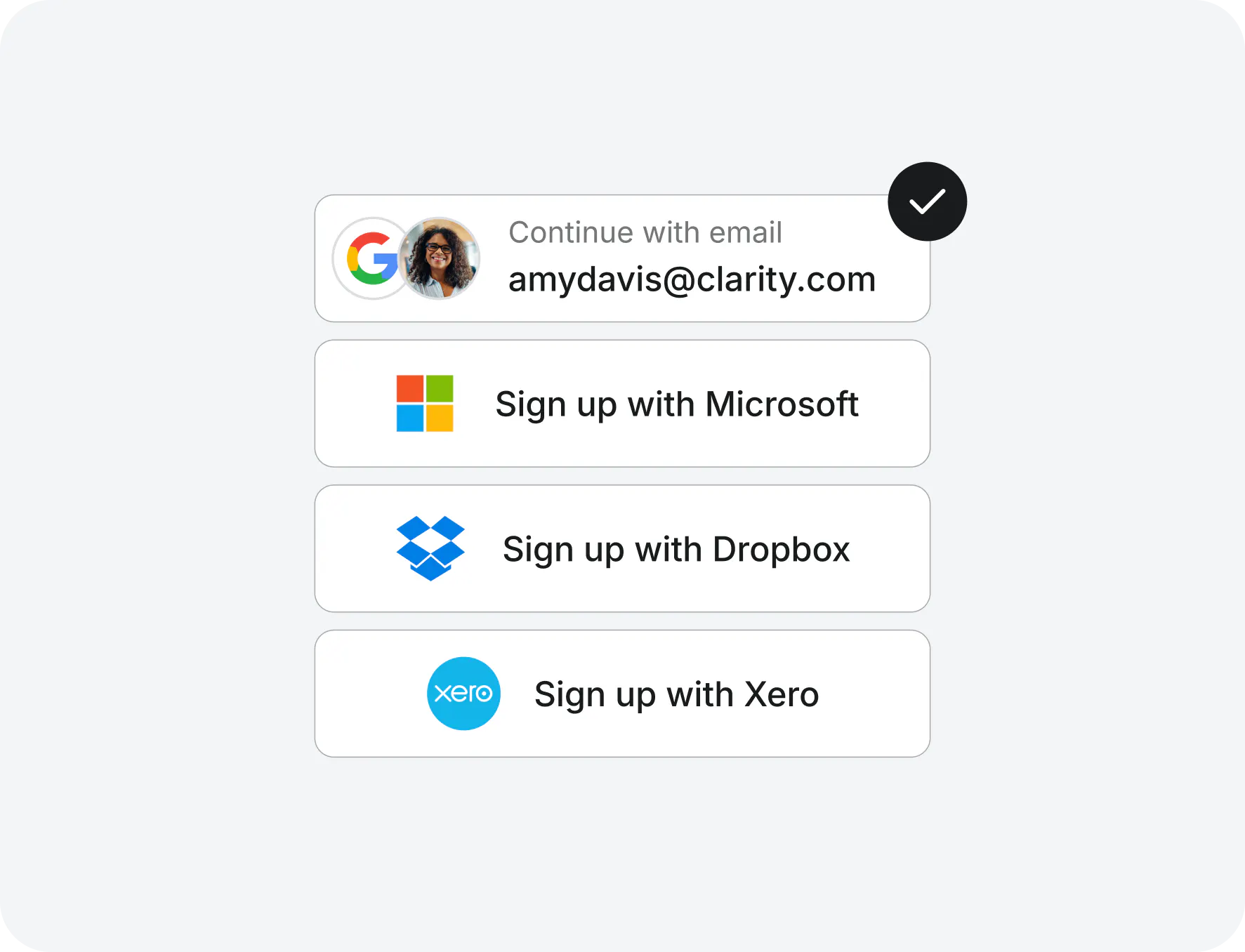Click the blue Dropbox box logo
This screenshot has height=952, width=1245.
(x=430, y=548)
